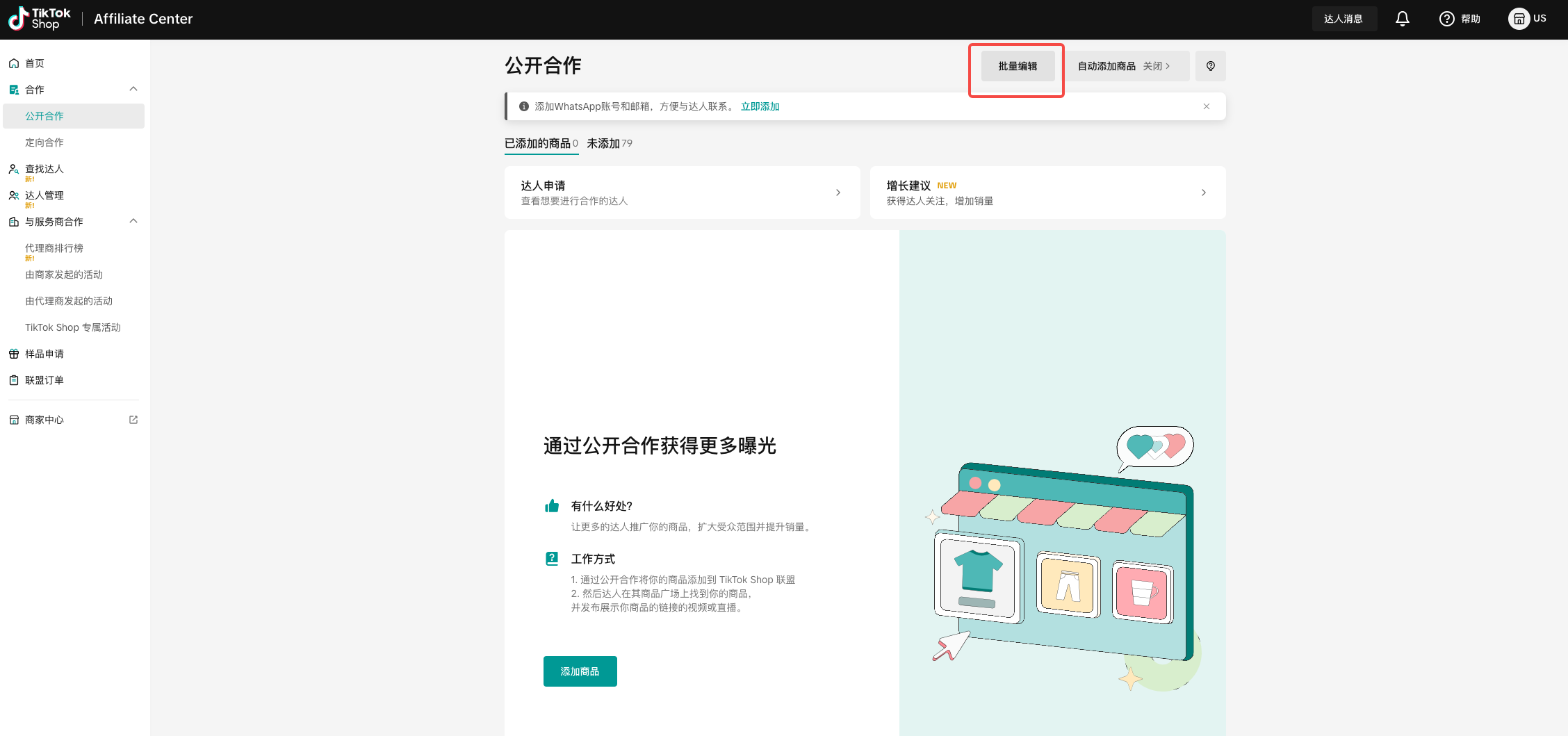Open the 增长建议 NEW card
This screenshot has width=1568, height=736.
coord(1047,193)
